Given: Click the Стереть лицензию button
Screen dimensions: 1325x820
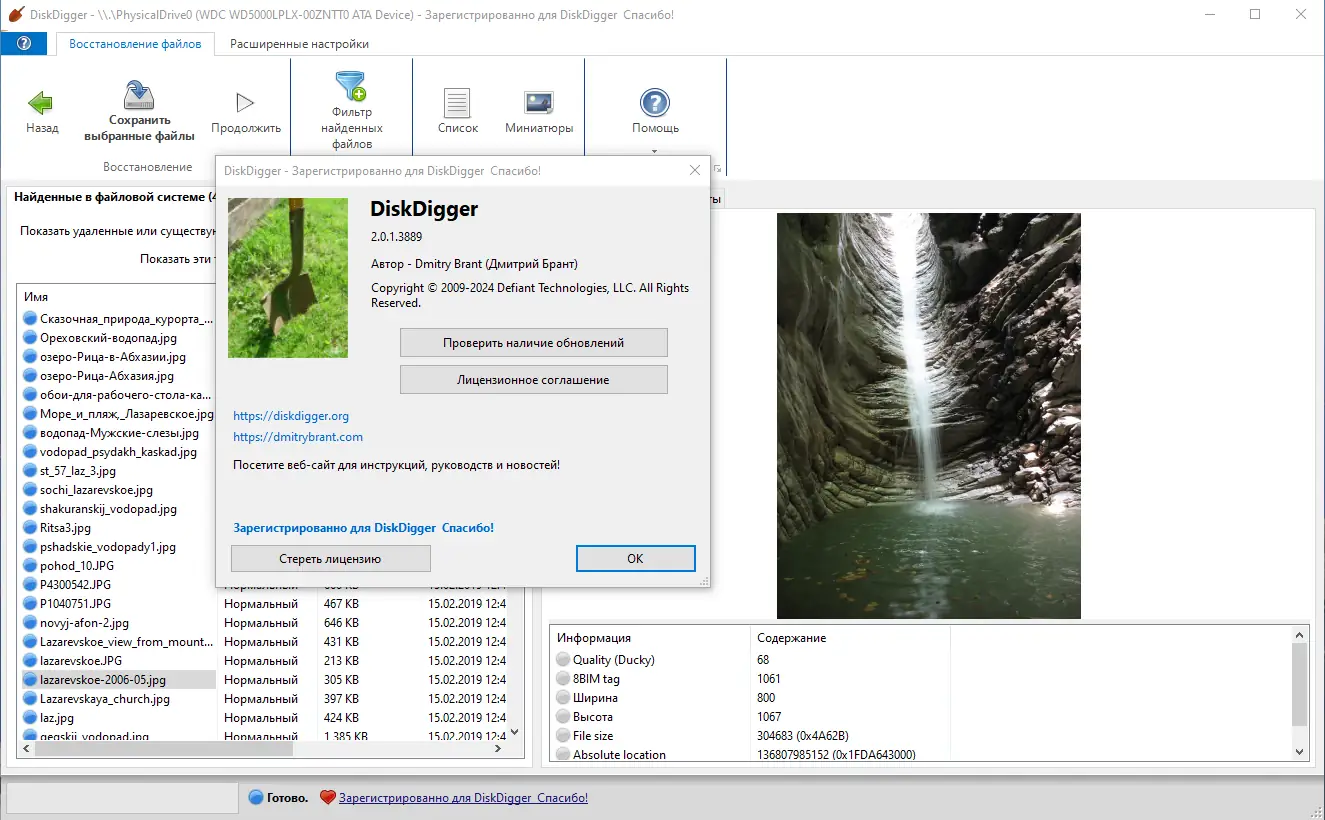Looking at the screenshot, I should pyautogui.click(x=331, y=559).
